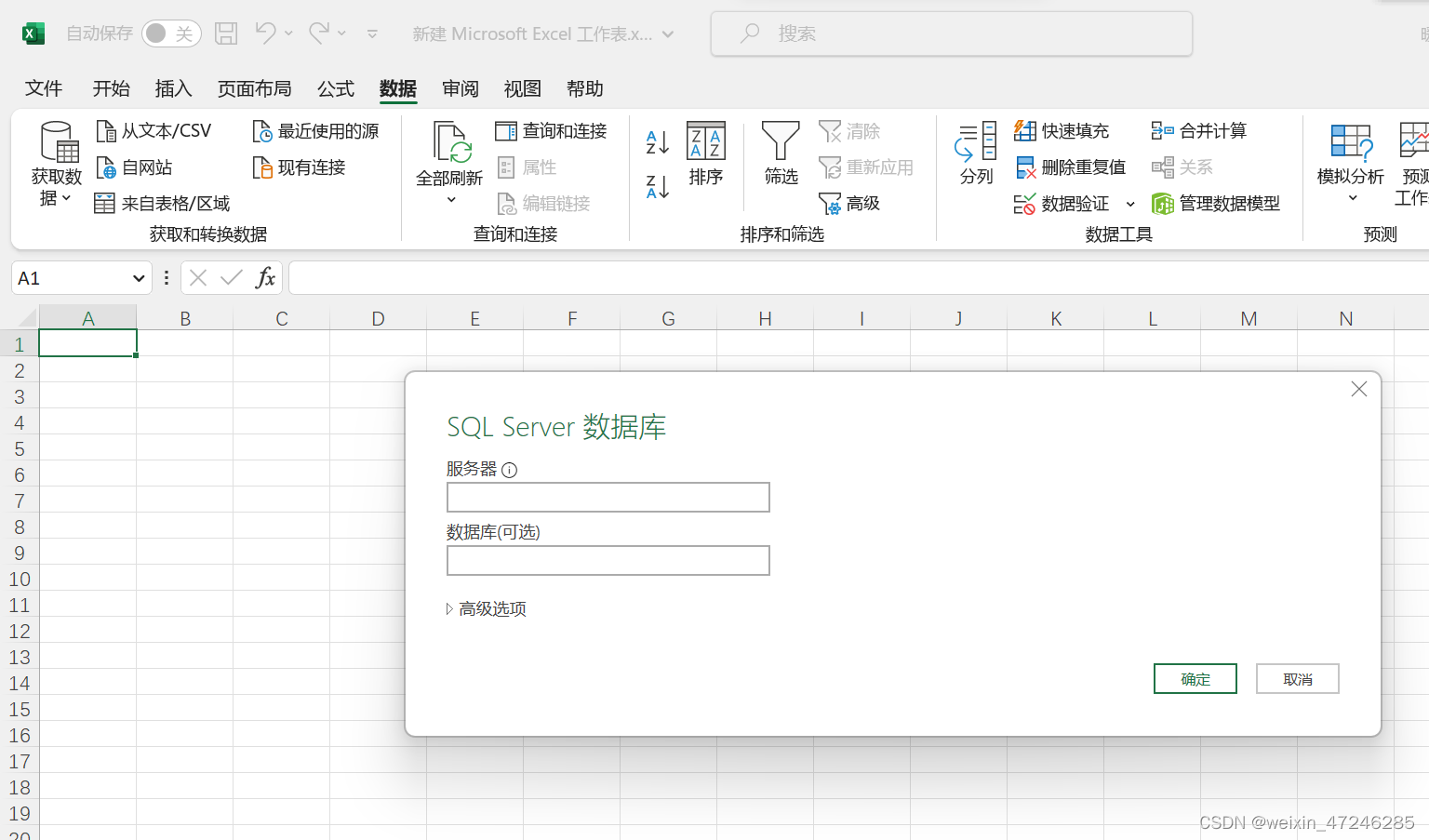
Task: Import data From Text/CSV (从文本/CSV)
Action: pos(154,131)
